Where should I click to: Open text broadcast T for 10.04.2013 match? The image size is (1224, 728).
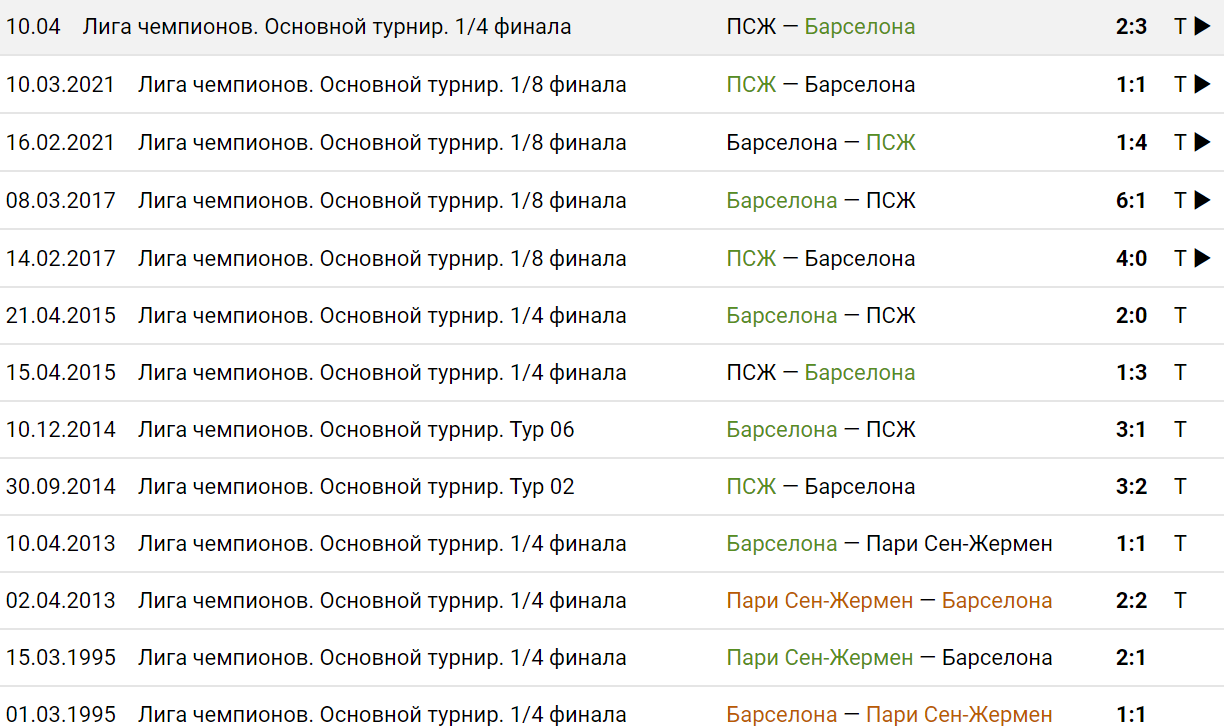[1180, 544]
